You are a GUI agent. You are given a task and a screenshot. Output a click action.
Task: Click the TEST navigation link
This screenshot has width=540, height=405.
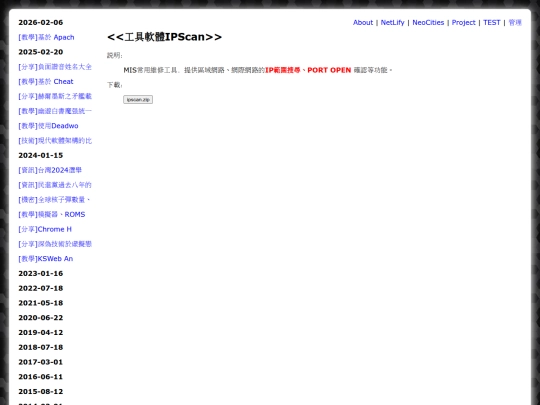(491, 22)
